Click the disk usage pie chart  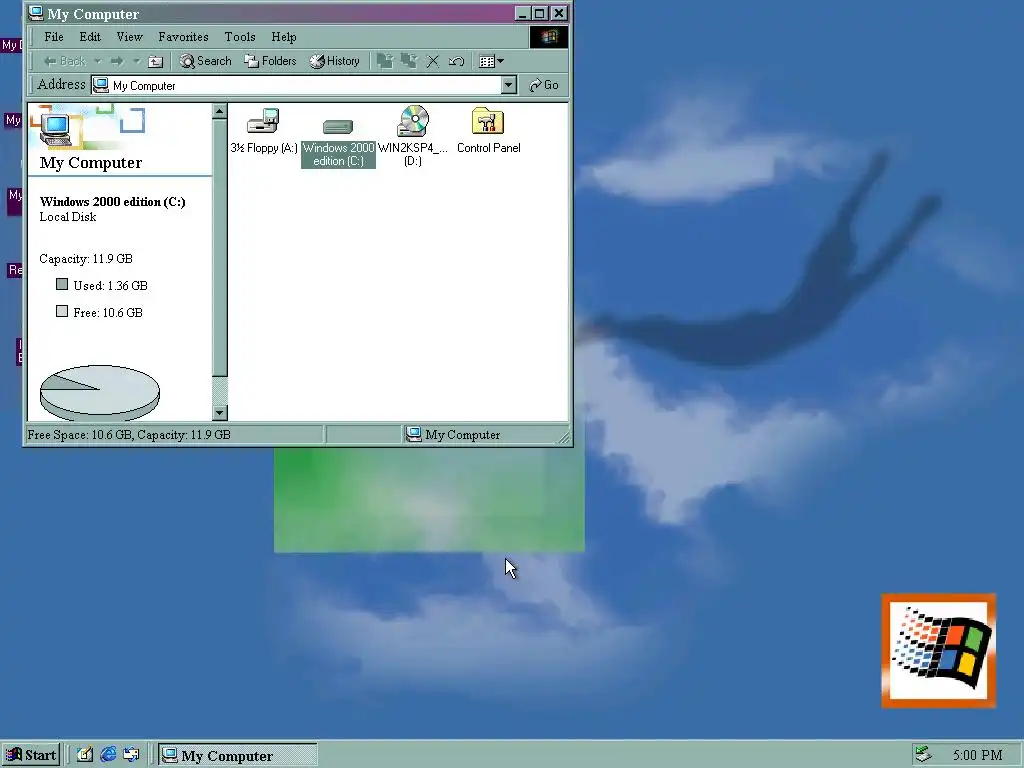[100, 391]
